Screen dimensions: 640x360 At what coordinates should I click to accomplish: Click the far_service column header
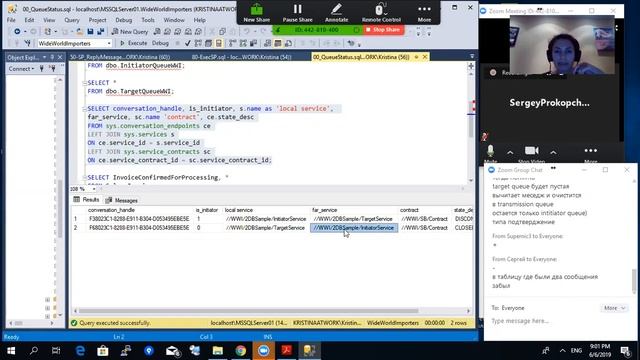pyautogui.click(x=353, y=210)
